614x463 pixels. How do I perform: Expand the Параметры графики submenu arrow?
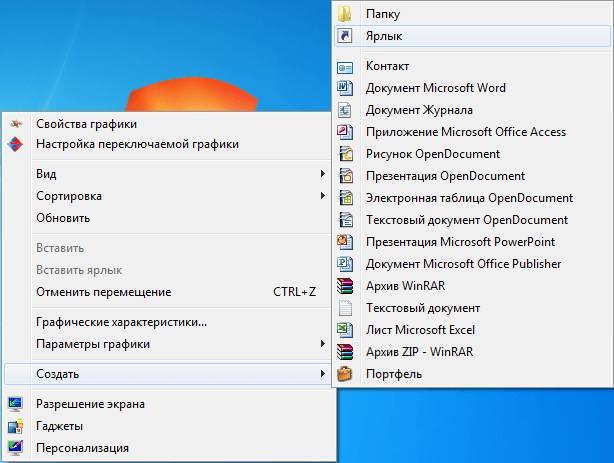[322, 344]
